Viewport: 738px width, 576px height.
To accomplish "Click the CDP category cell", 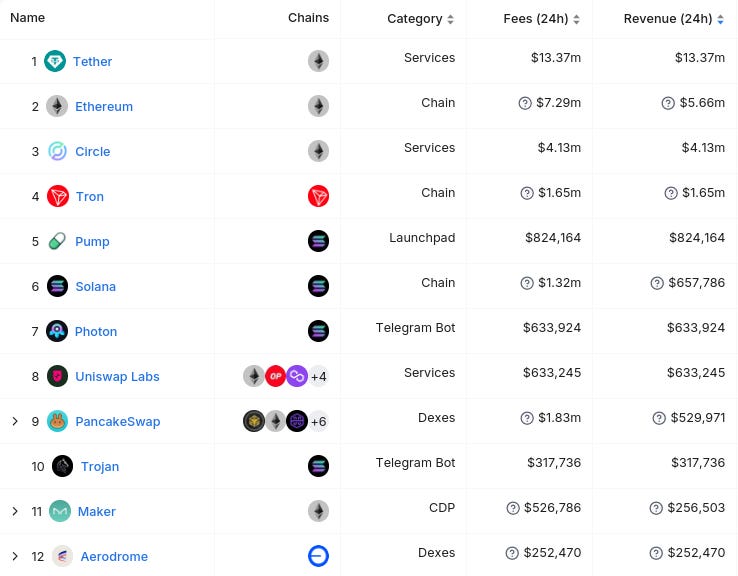I will click(x=442, y=508).
